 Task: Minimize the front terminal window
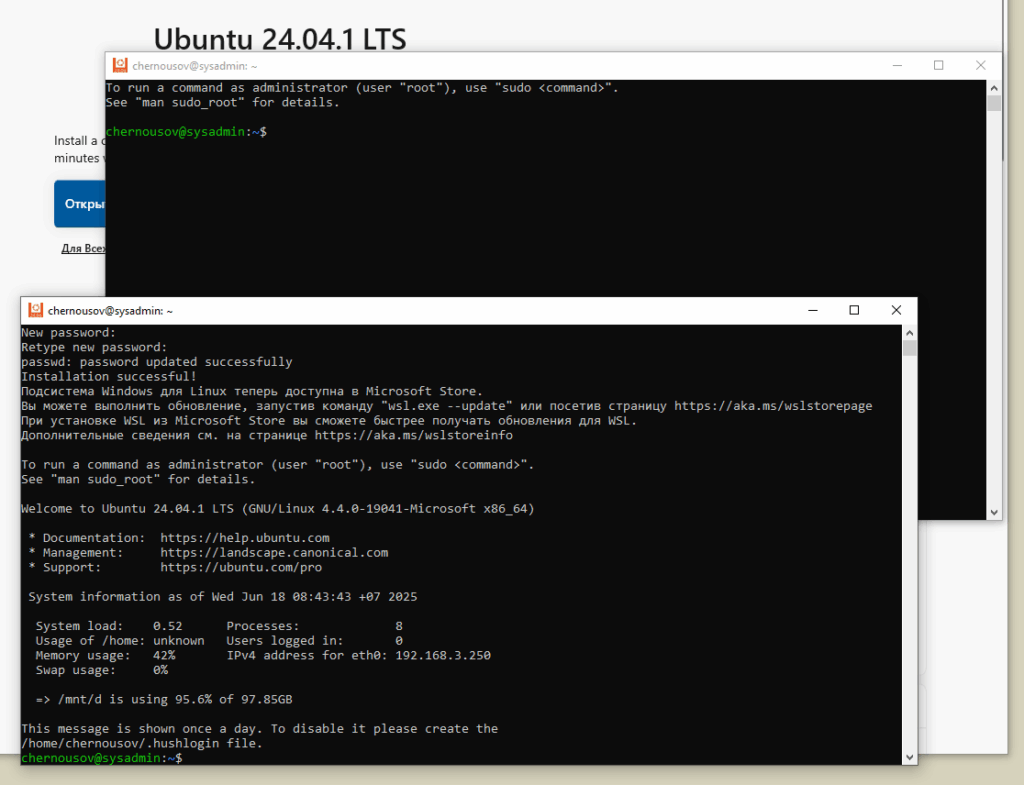point(810,311)
